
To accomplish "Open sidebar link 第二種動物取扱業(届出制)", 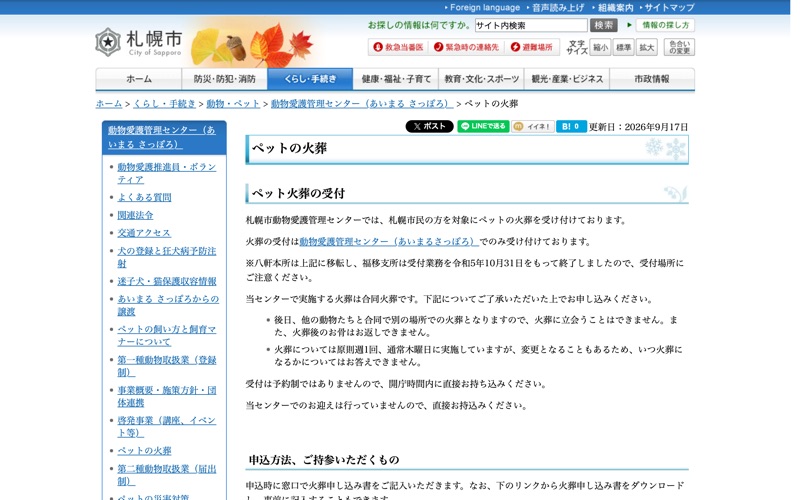I will [167, 474].
